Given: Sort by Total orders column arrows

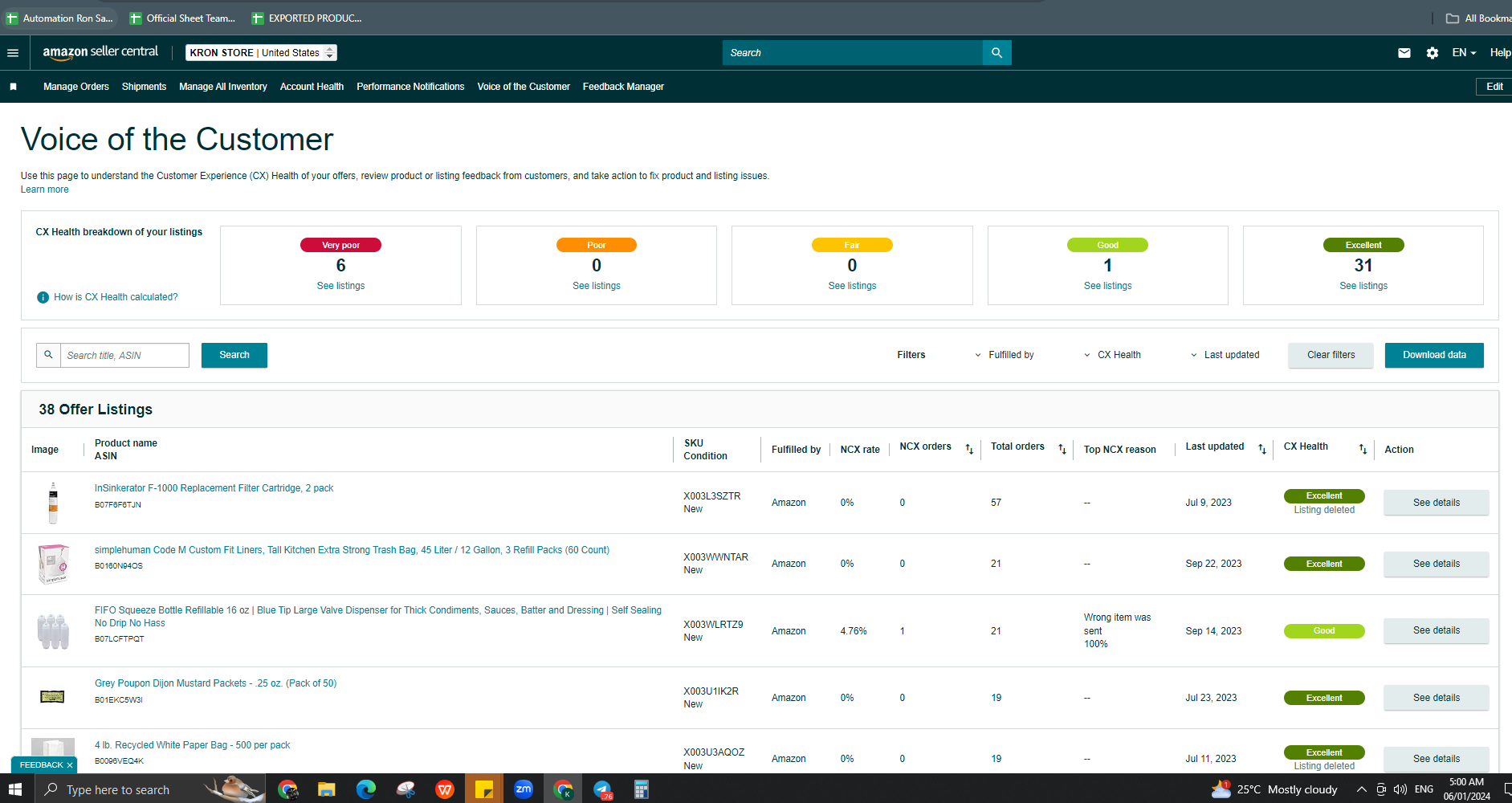Looking at the screenshot, I should [1062, 449].
